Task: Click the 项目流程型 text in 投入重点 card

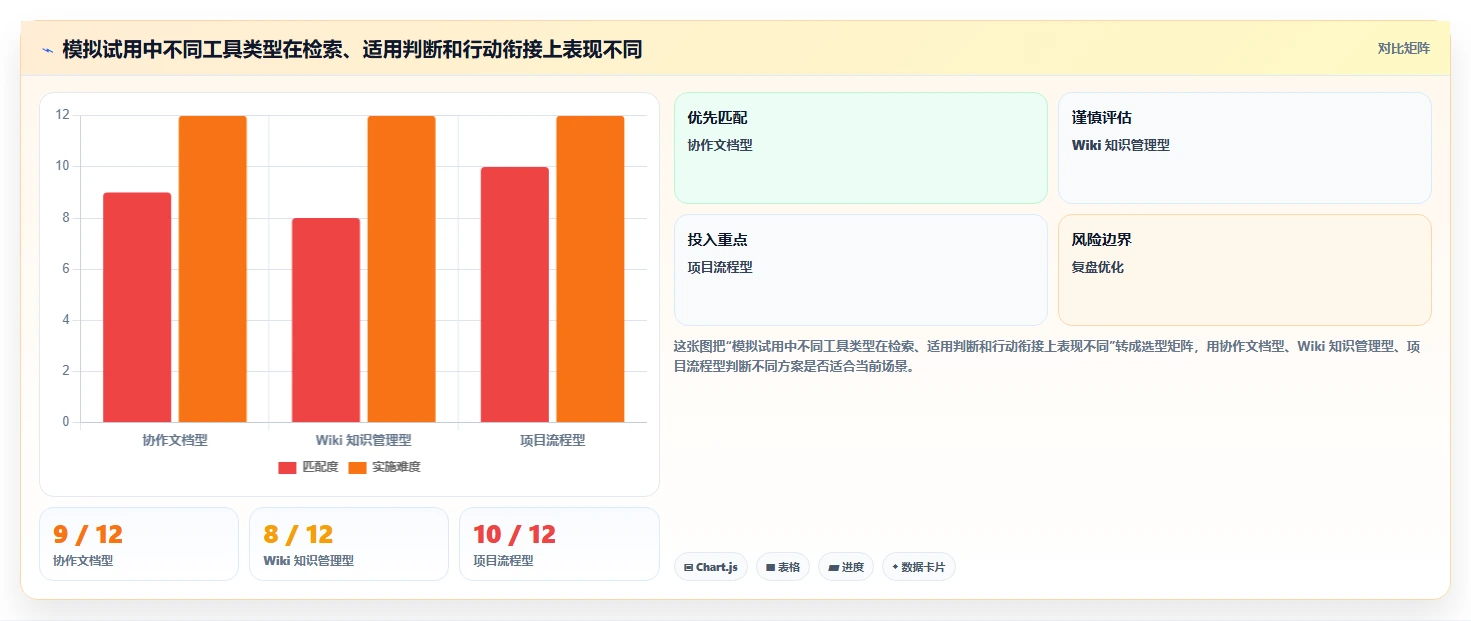Action: coord(720,267)
